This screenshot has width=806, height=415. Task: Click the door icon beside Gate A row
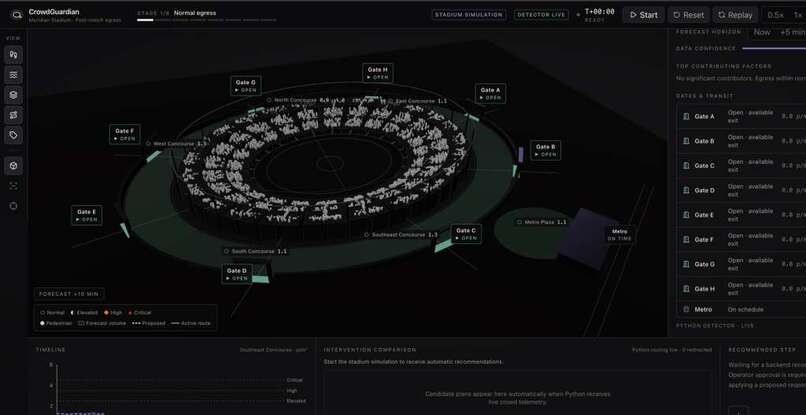pos(686,117)
